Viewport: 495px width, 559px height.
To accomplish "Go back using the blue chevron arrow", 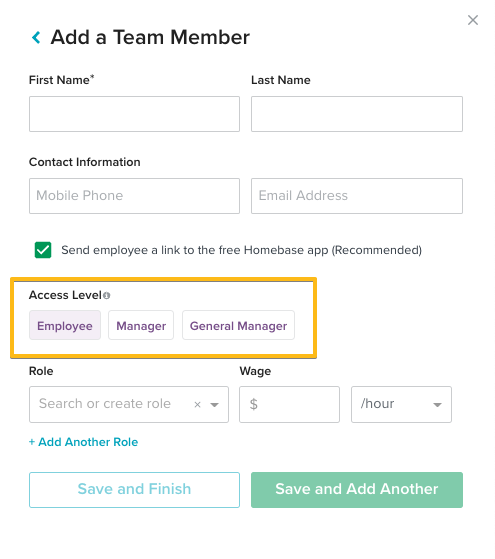I will (x=36, y=37).
